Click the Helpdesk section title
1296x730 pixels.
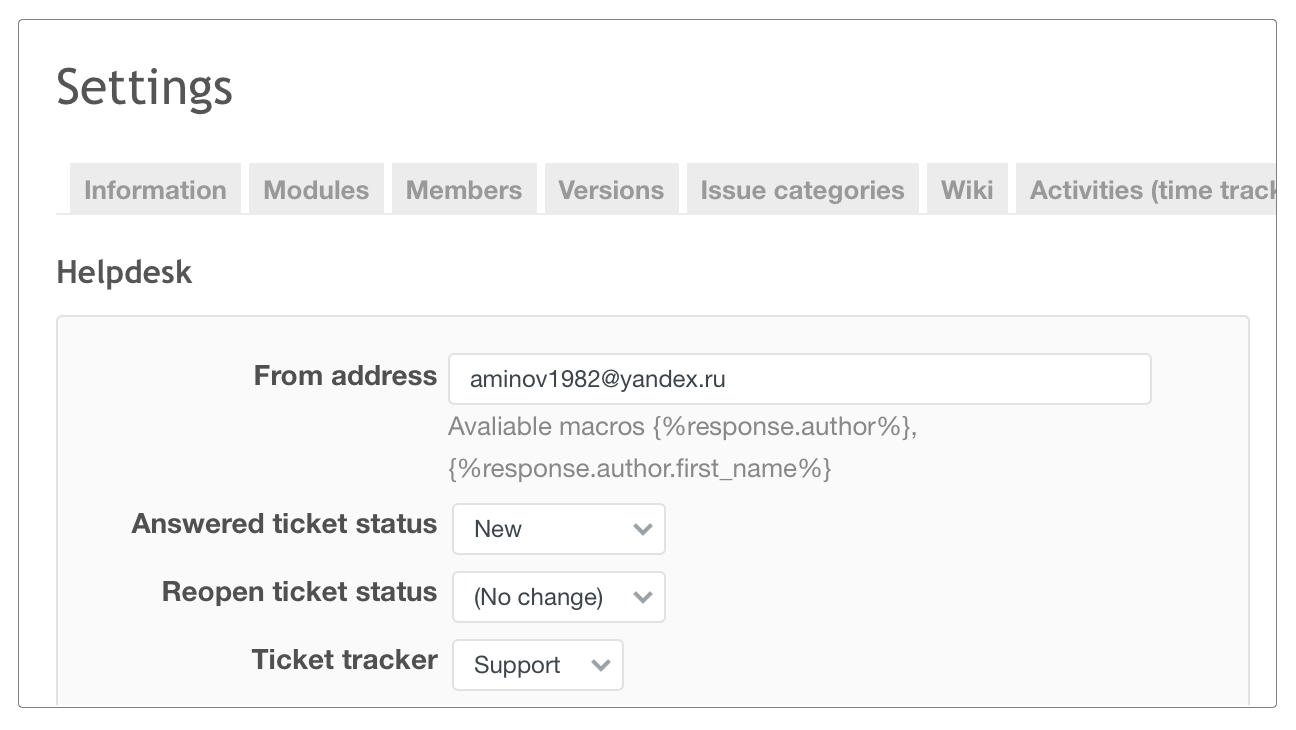coord(124,272)
